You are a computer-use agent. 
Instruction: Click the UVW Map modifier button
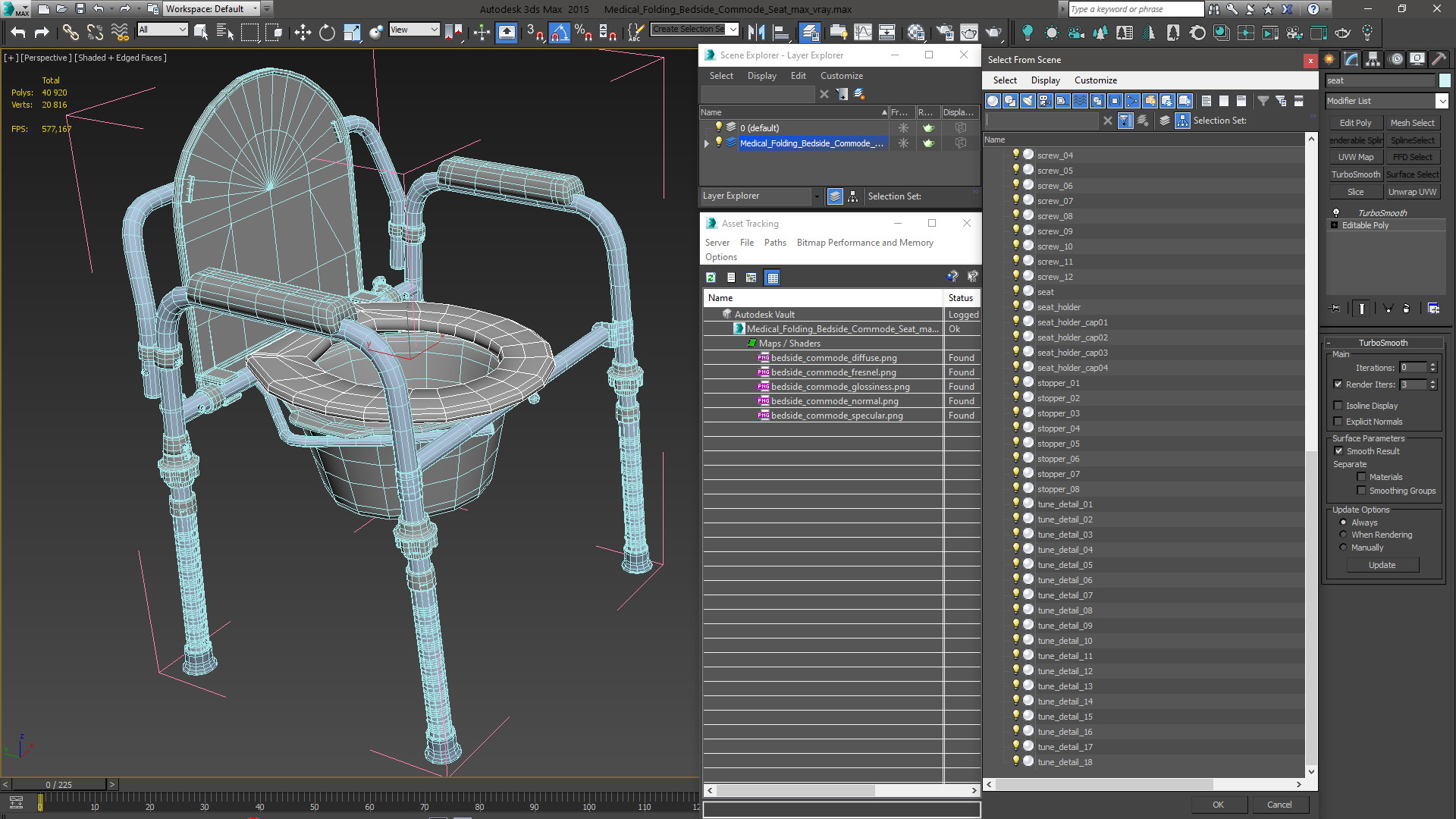coord(1355,157)
